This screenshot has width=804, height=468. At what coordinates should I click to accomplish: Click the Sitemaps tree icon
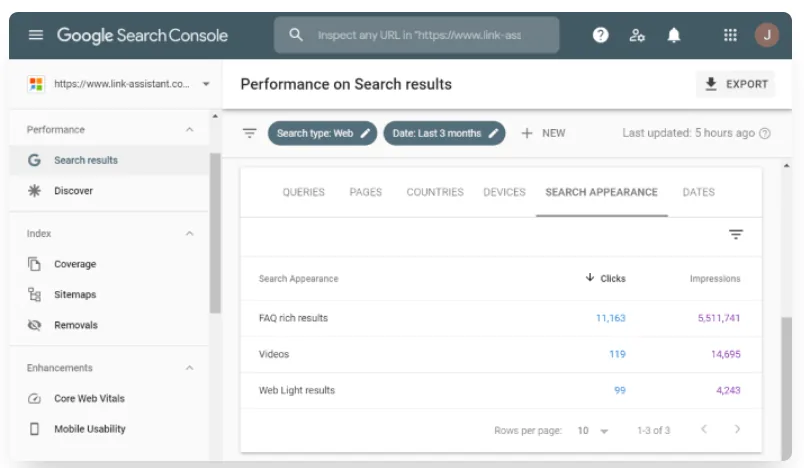34,294
